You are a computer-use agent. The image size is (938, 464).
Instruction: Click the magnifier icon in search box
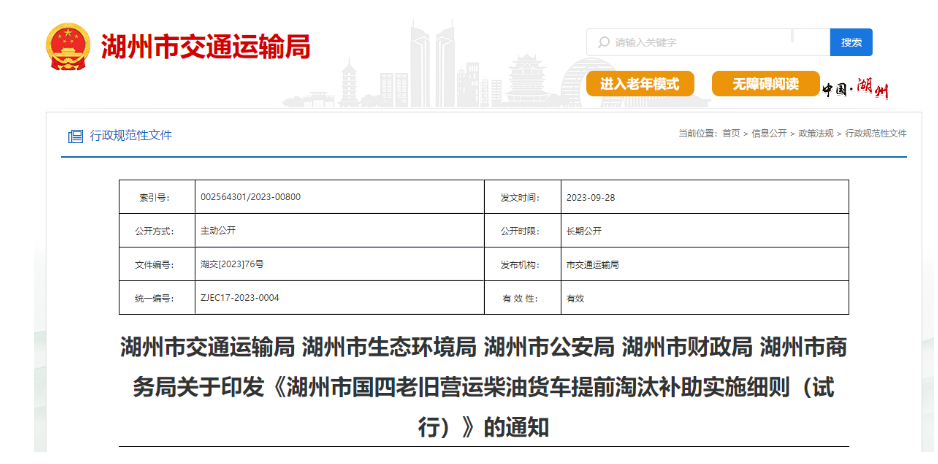click(603, 42)
